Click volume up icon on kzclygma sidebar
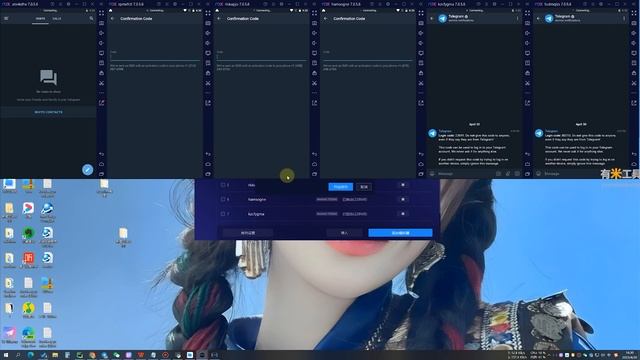640x360 pixels. coord(527,33)
